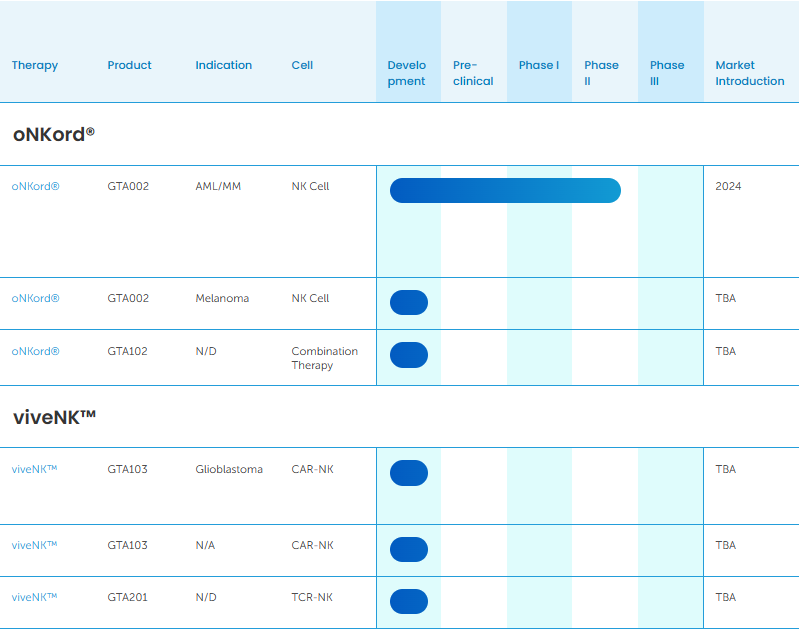Click the NK Cell text in AML/MM row
Screen dimensions: 799x632
[310, 186]
